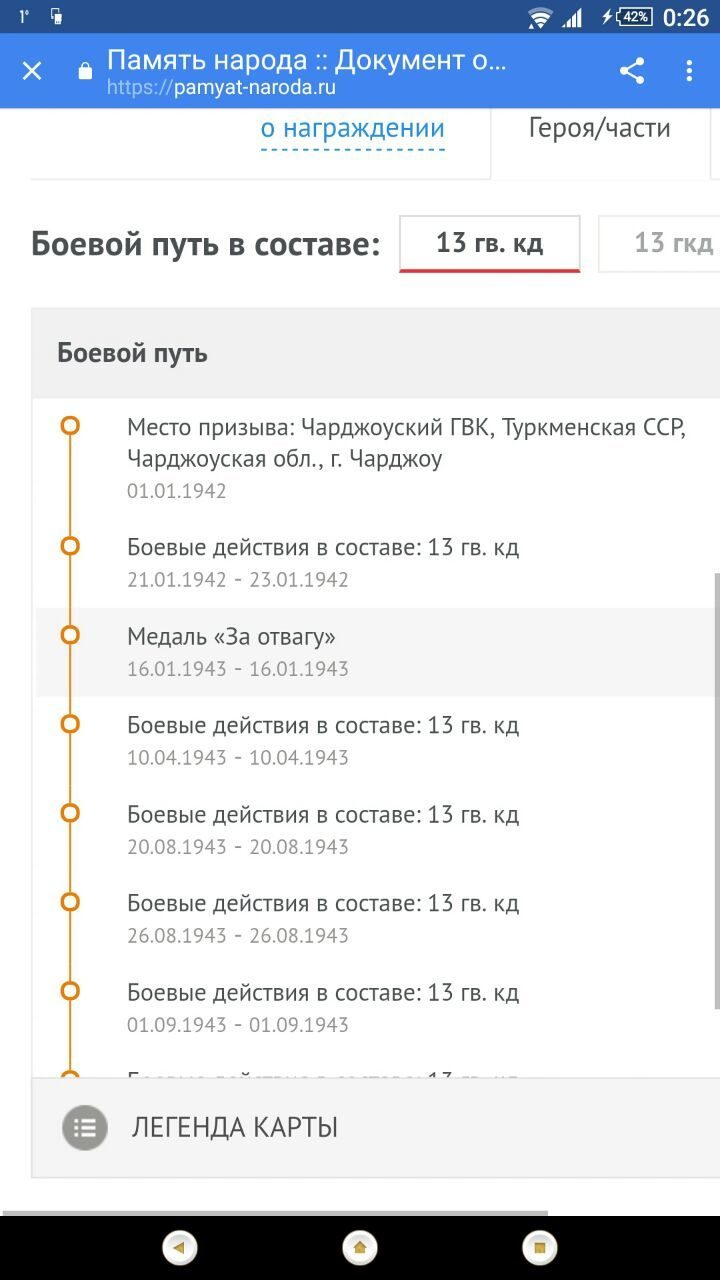Tap the map legend list icon
720x1280 pixels.
85,1128
